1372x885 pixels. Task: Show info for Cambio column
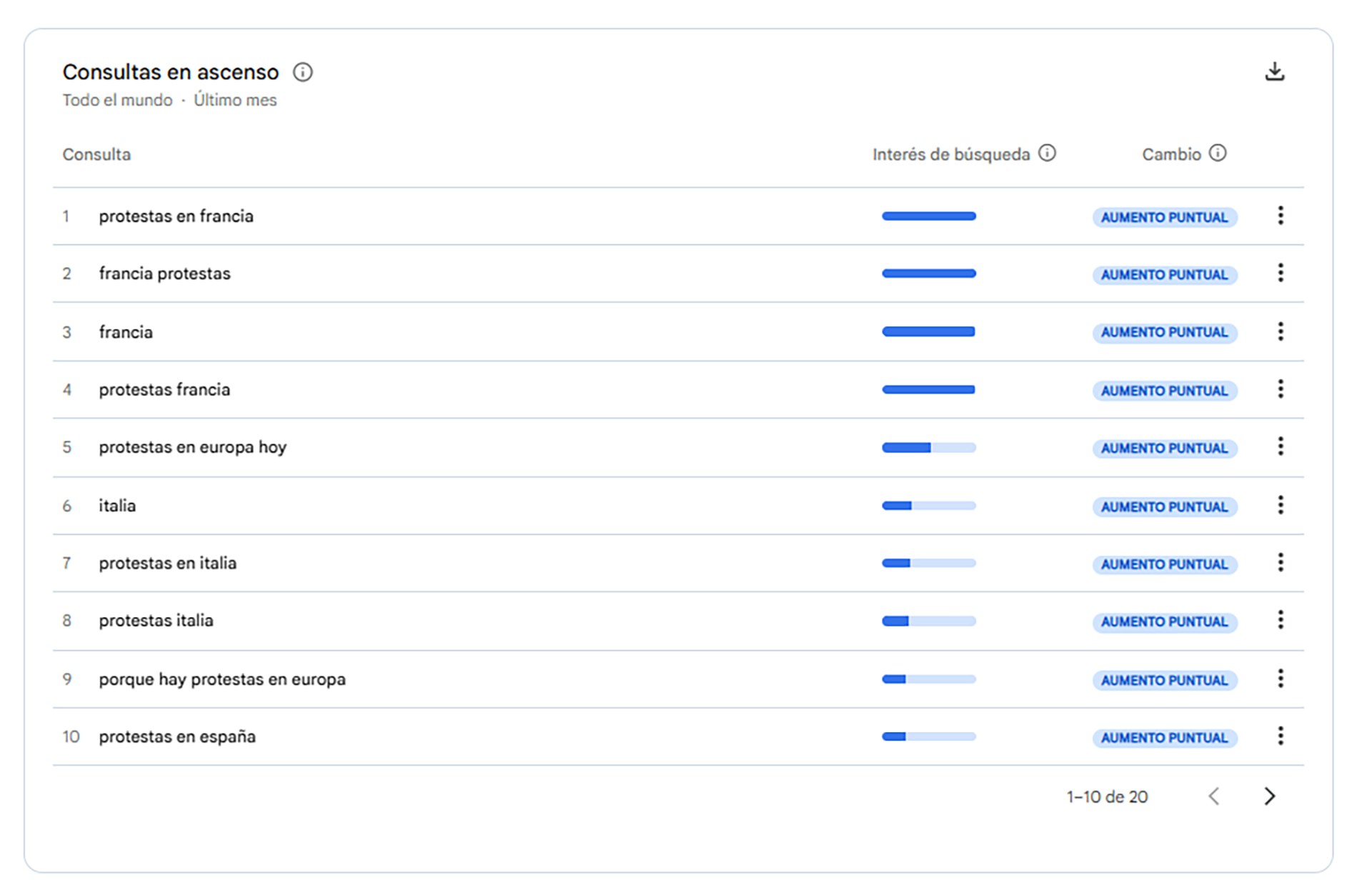pyautogui.click(x=1218, y=153)
